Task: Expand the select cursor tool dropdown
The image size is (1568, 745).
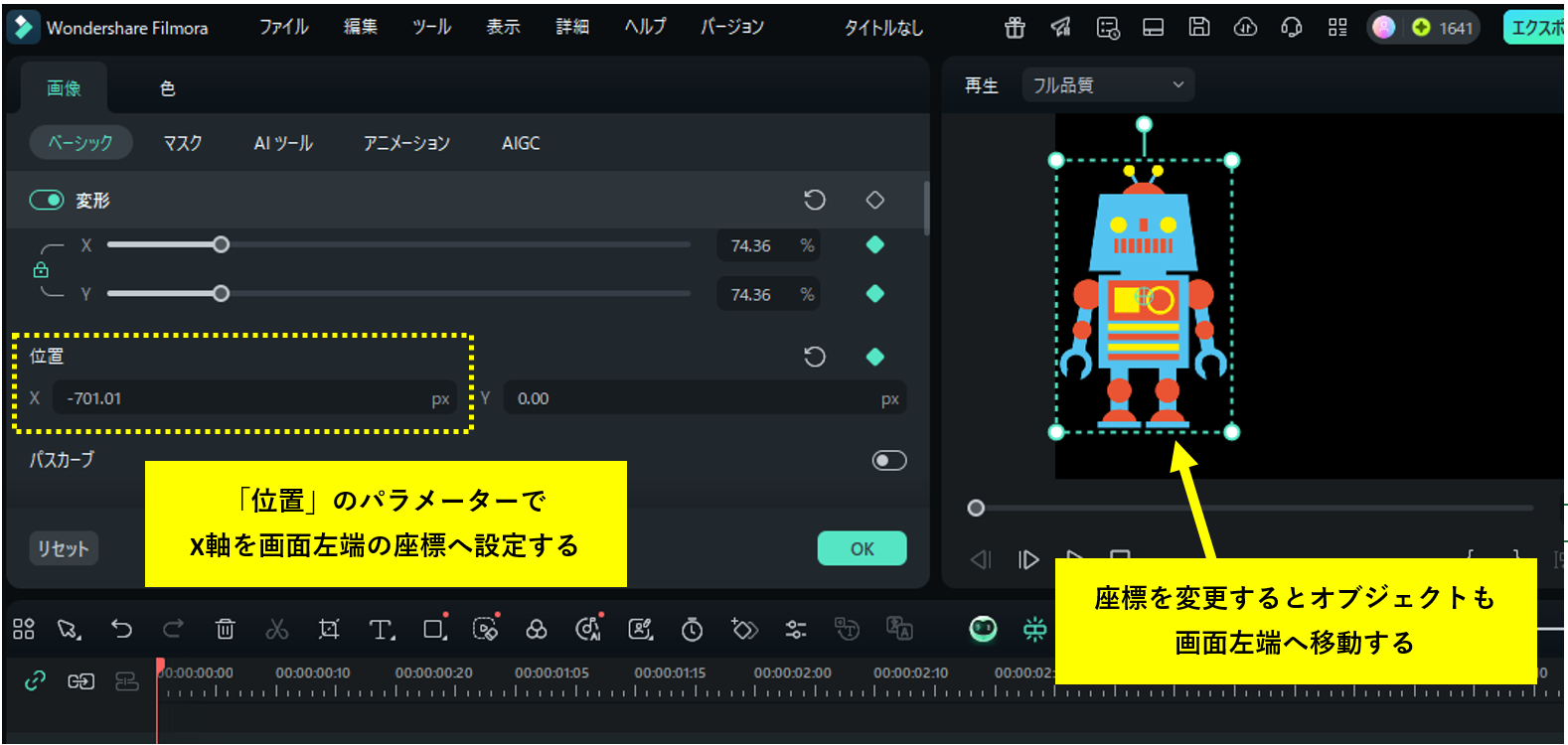Action: (x=80, y=637)
